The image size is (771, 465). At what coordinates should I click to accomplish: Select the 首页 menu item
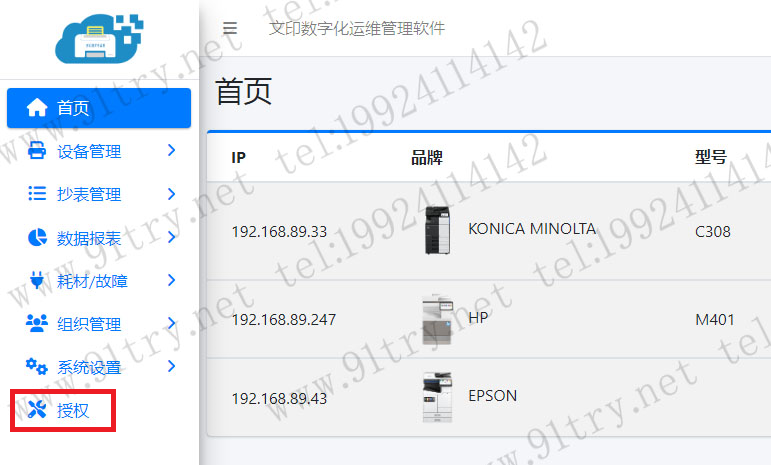coord(99,108)
